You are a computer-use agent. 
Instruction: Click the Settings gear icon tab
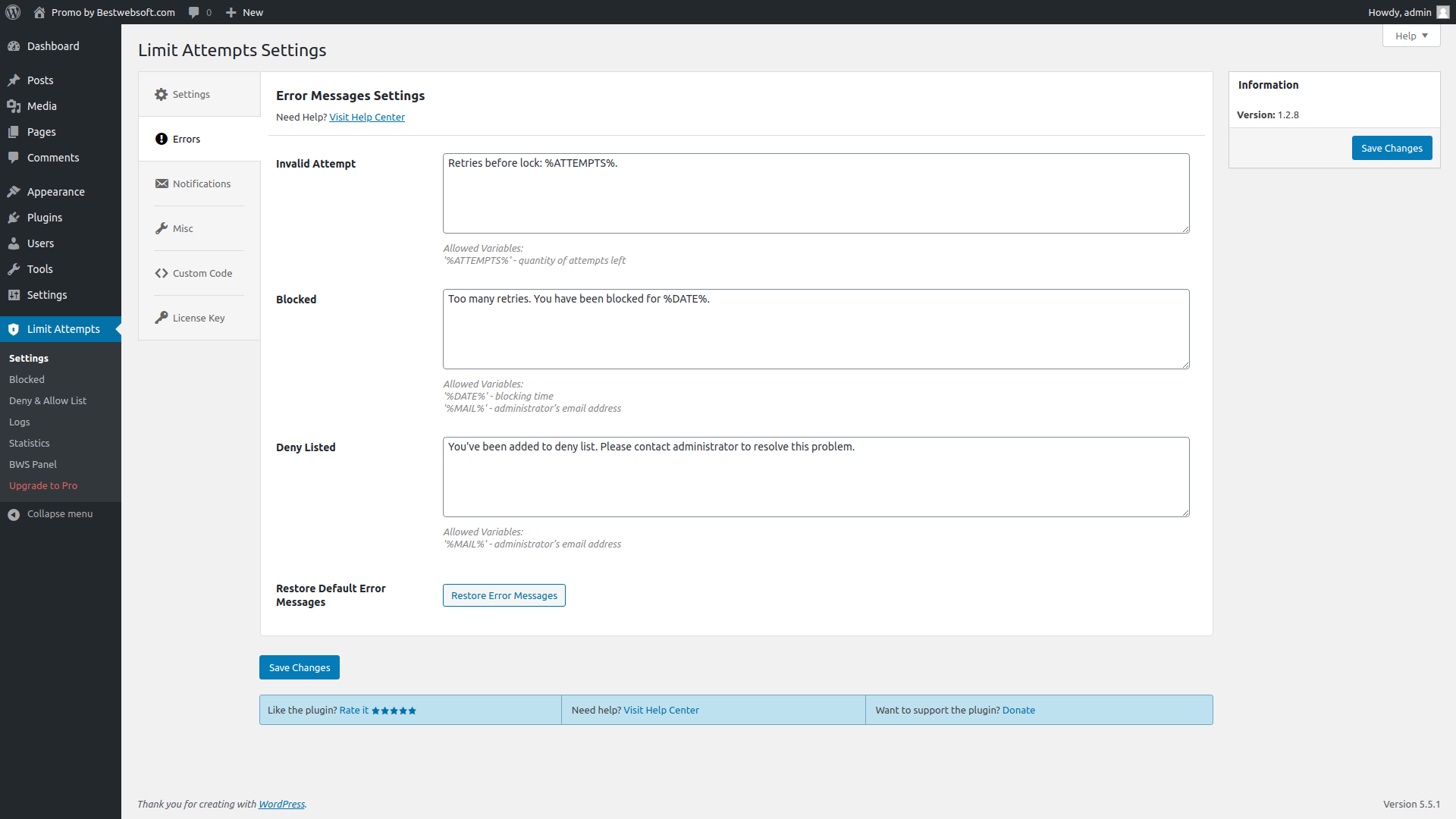pyautogui.click(x=162, y=95)
